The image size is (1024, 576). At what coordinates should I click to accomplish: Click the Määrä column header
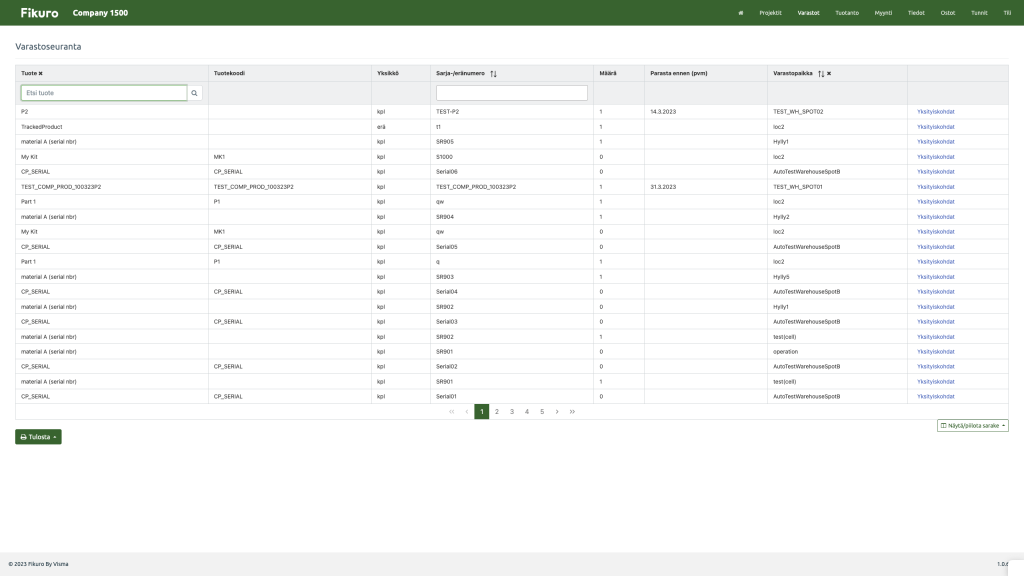[x=608, y=74]
